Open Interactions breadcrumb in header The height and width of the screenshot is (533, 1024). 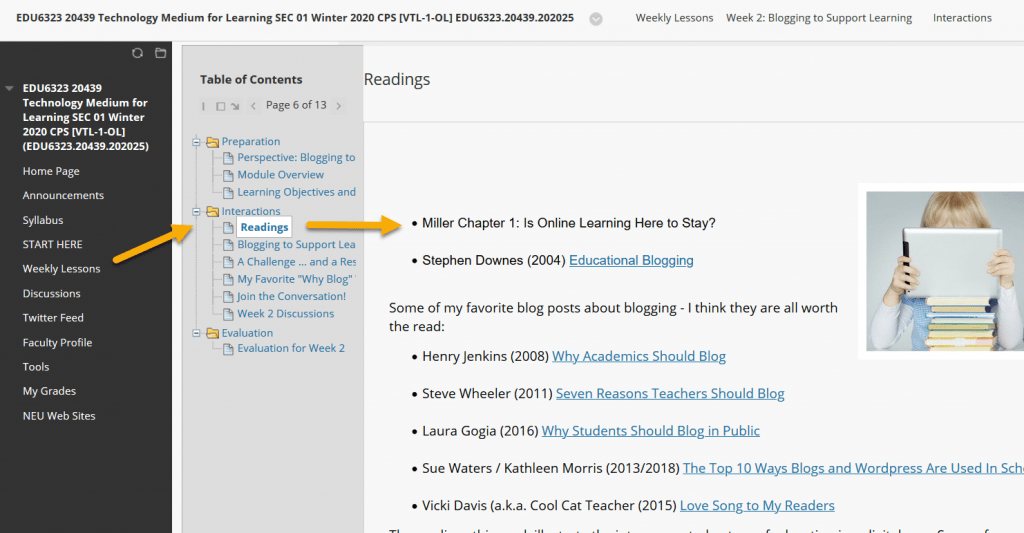tap(962, 18)
